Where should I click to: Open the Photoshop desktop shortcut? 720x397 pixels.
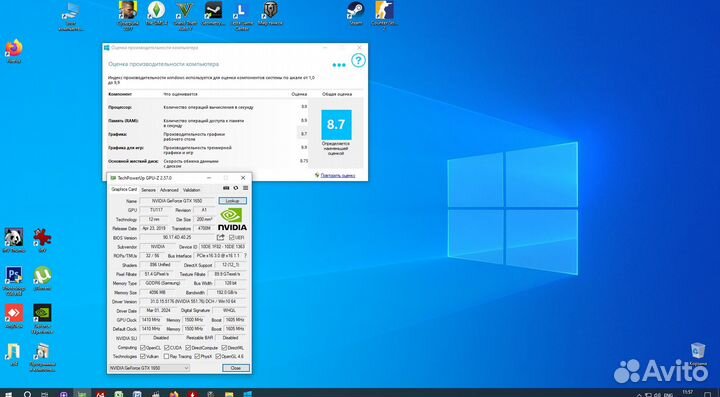(x=14, y=280)
